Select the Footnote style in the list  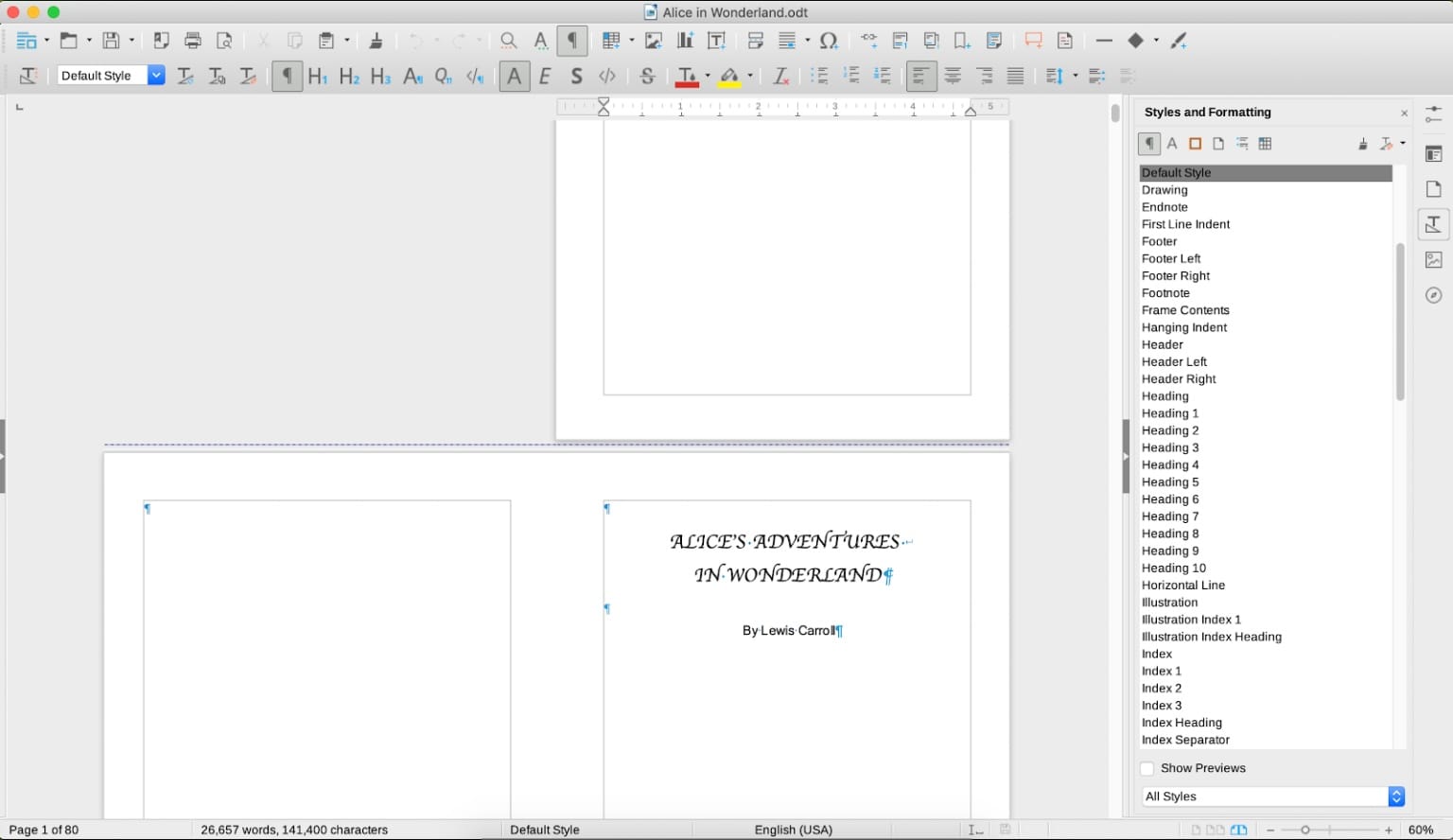(1165, 293)
